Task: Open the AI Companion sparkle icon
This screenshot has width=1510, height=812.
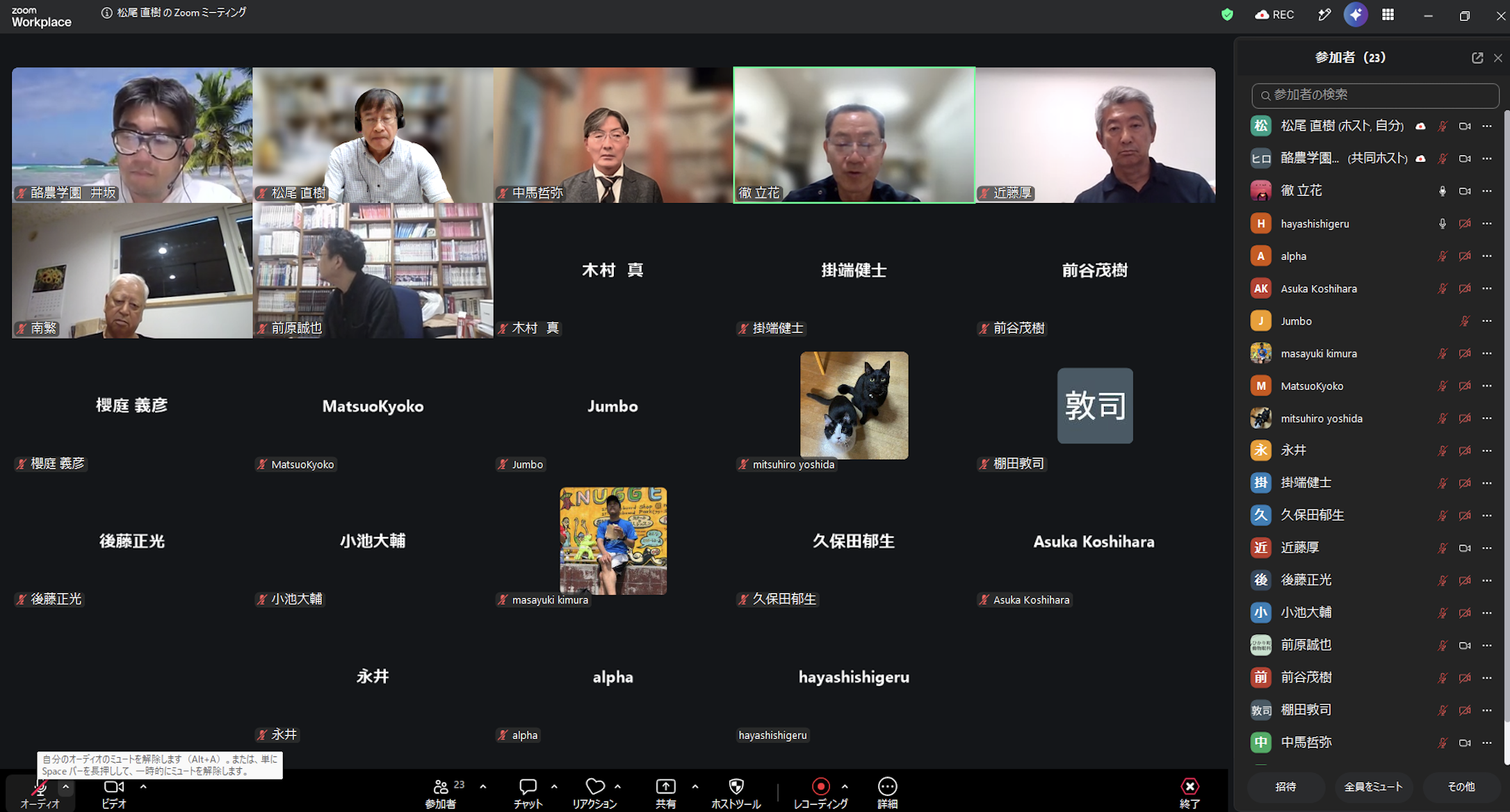Action: point(1356,15)
